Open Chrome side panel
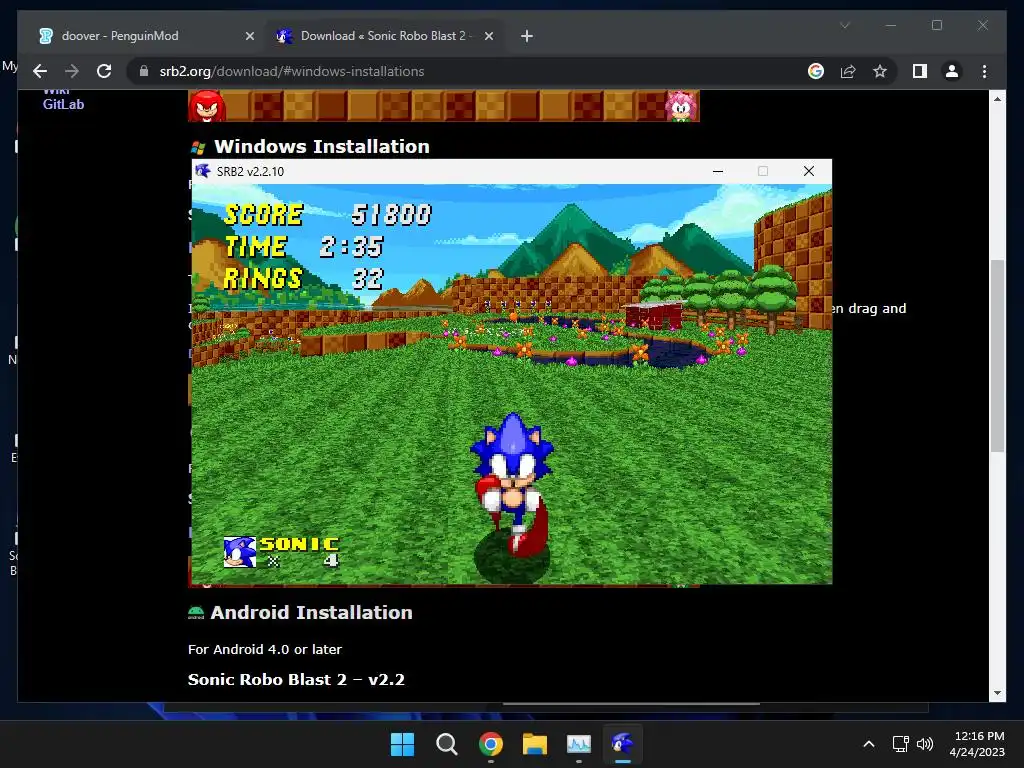The width and height of the screenshot is (1024, 768). 920,71
